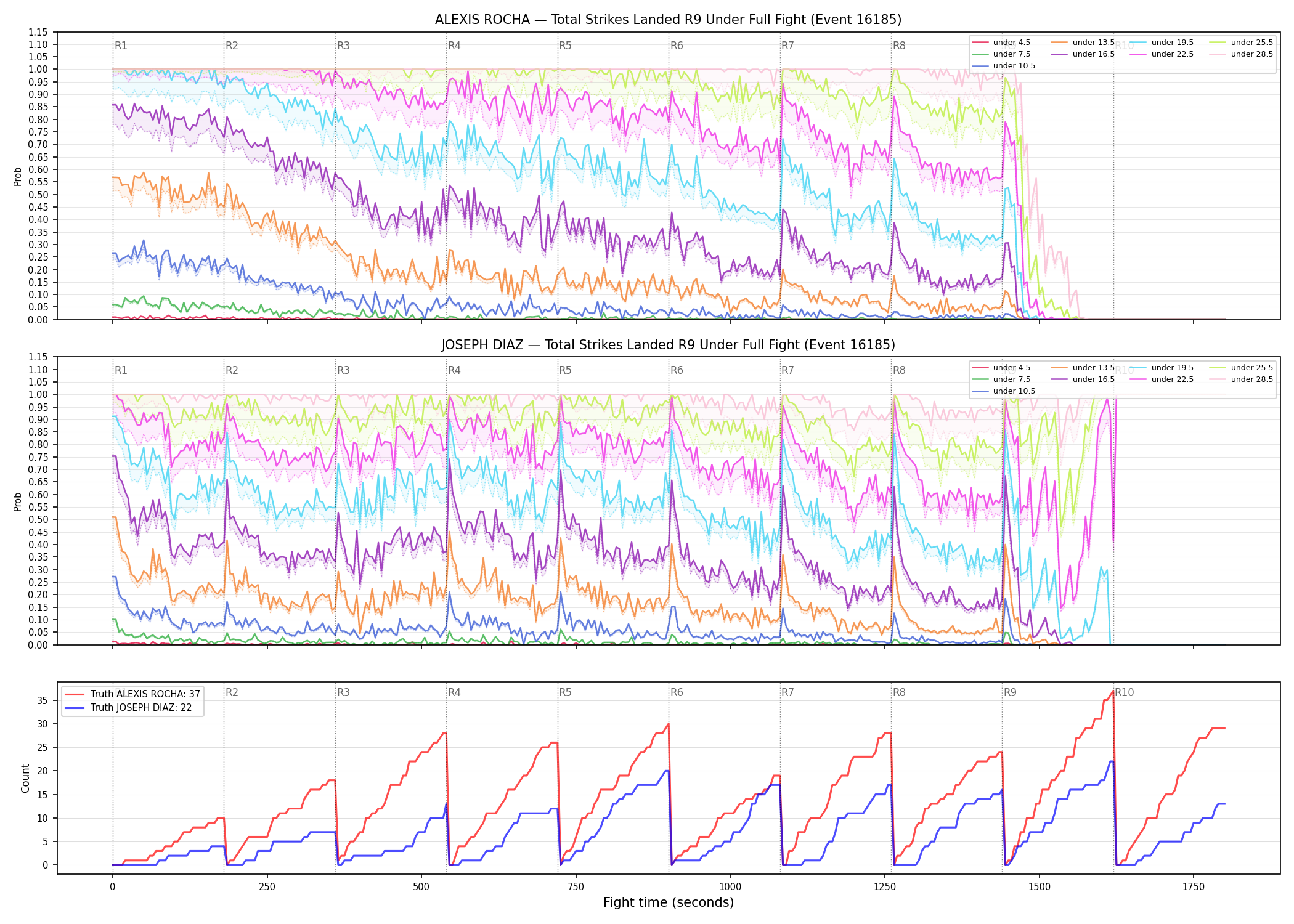Click the 'Count' y-axis label
1294x924 pixels.
point(25,778)
